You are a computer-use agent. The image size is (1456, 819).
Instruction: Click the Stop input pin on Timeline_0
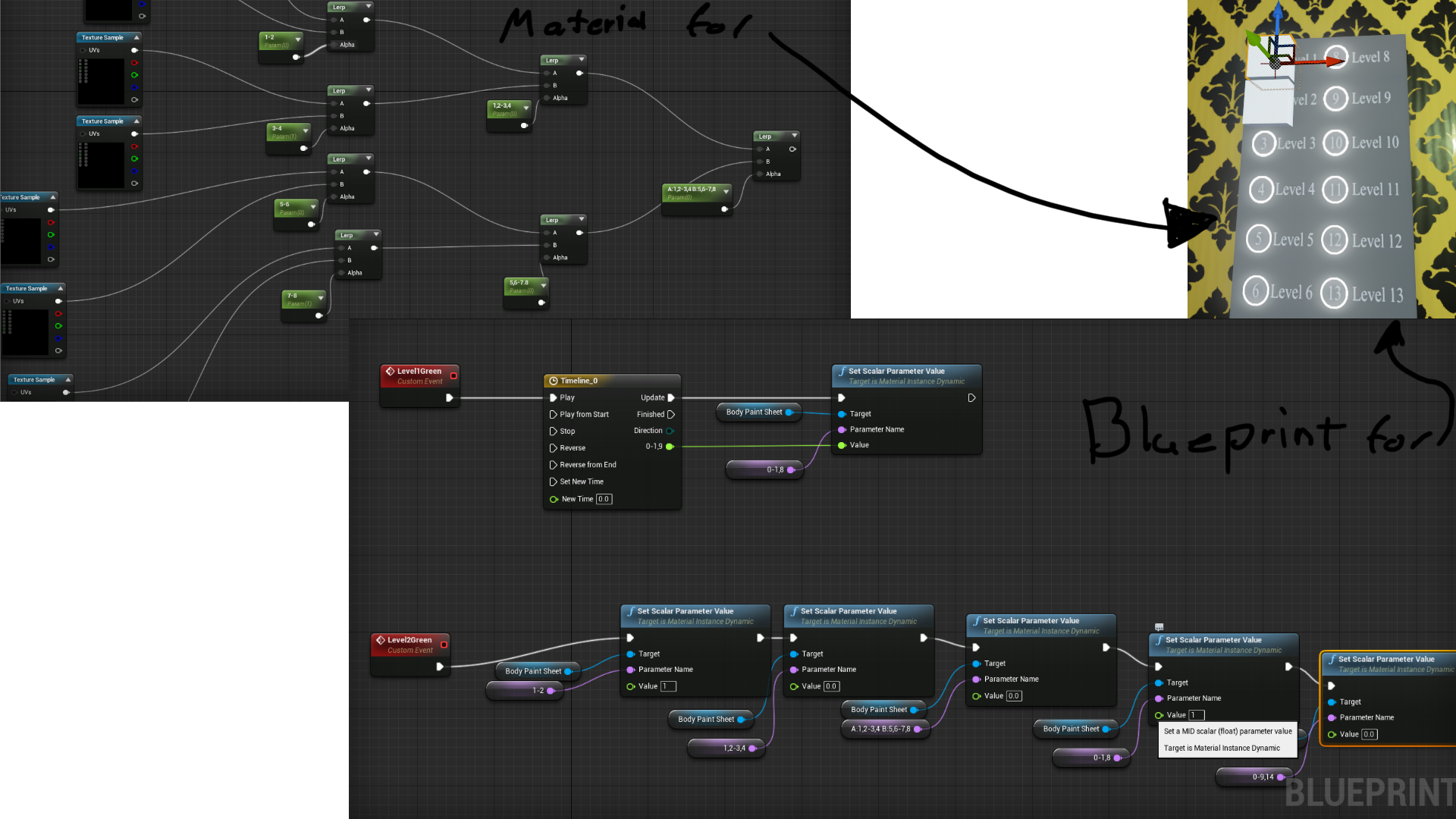click(554, 431)
